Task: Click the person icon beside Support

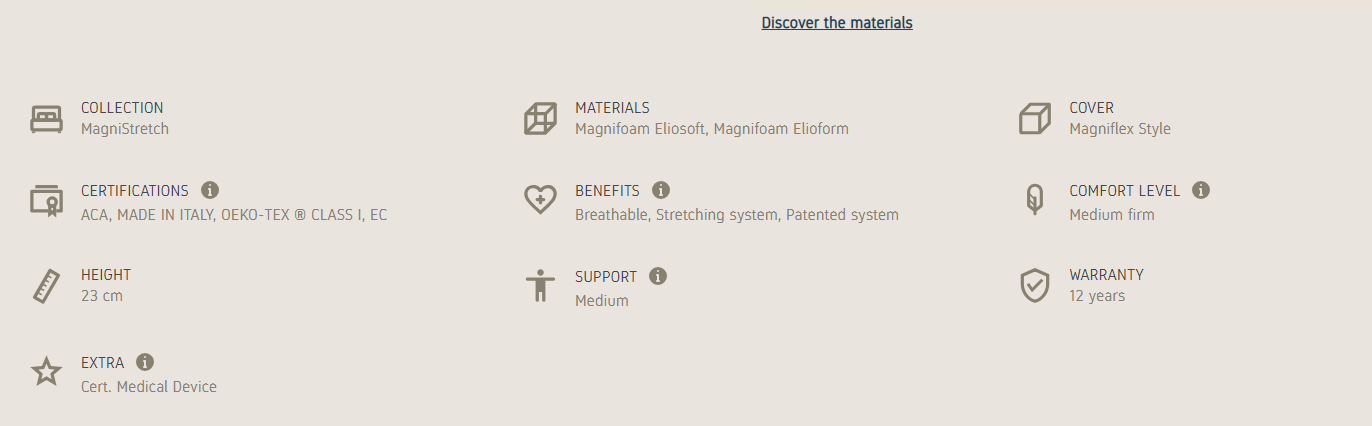Action: pyautogui.click(x=540, y=286)
